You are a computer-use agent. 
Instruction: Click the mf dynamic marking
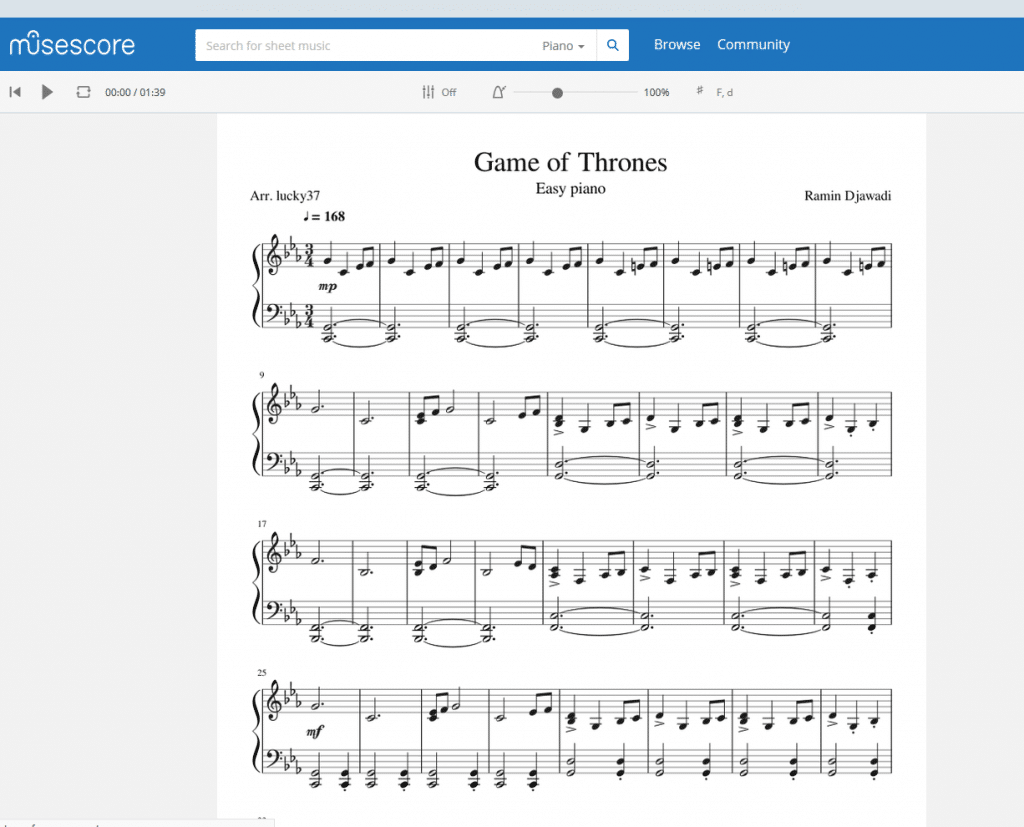click(x=315, y=732)
